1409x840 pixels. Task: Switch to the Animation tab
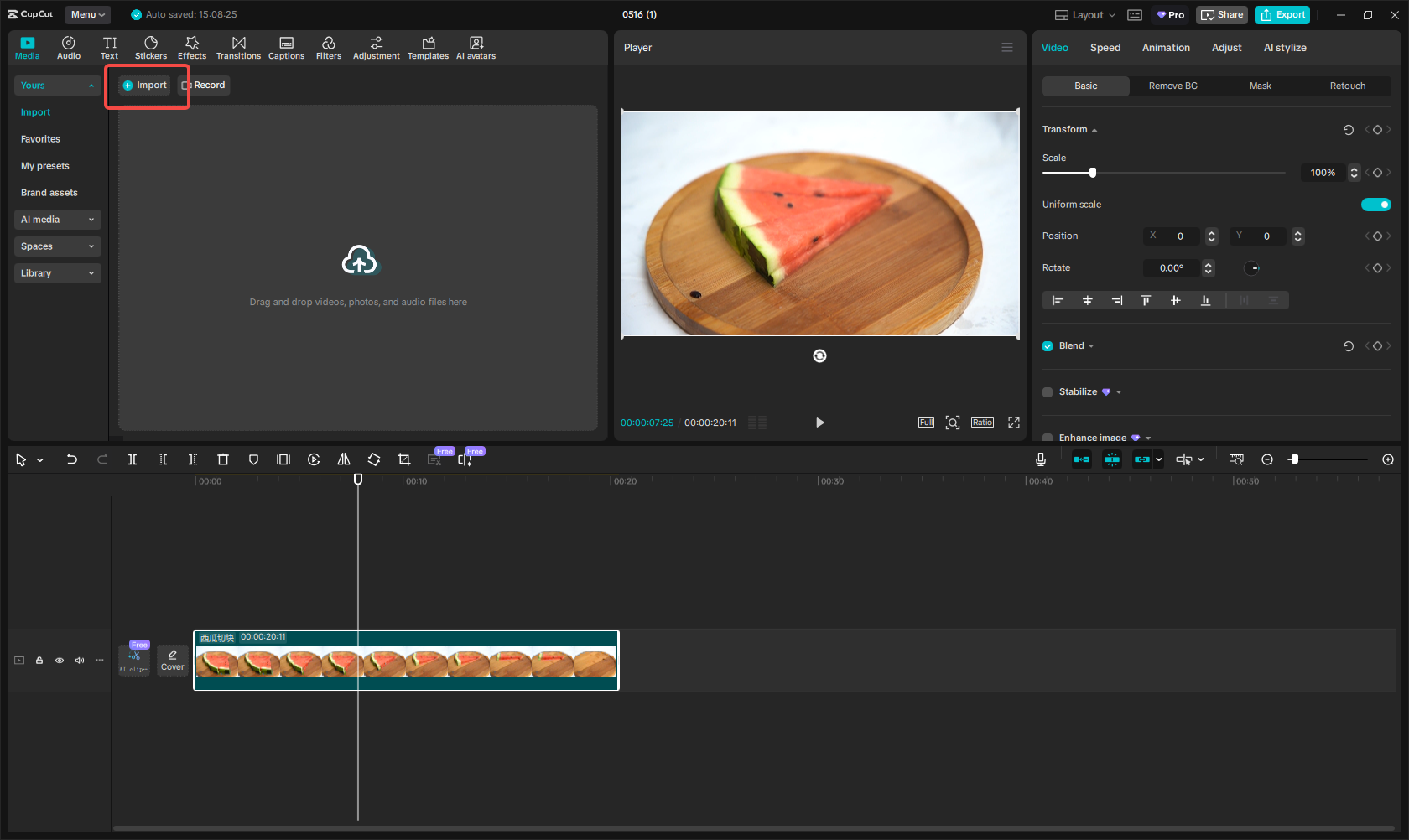tap(1165, 48)
